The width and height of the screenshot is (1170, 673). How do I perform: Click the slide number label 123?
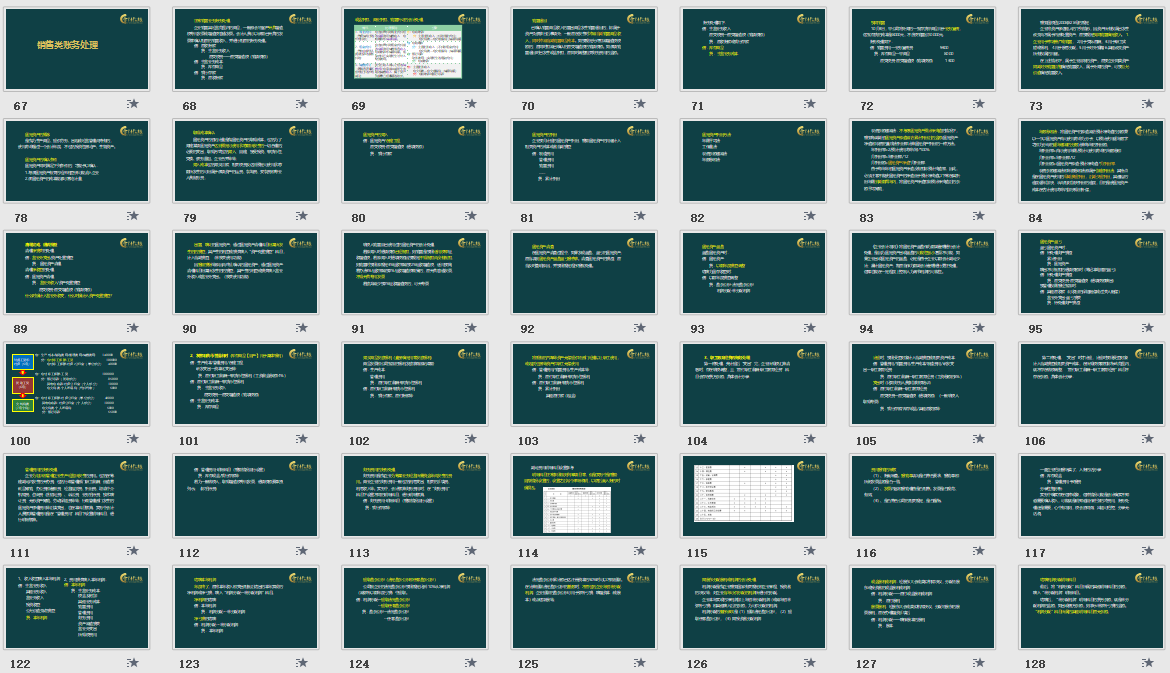click(189, 664)
